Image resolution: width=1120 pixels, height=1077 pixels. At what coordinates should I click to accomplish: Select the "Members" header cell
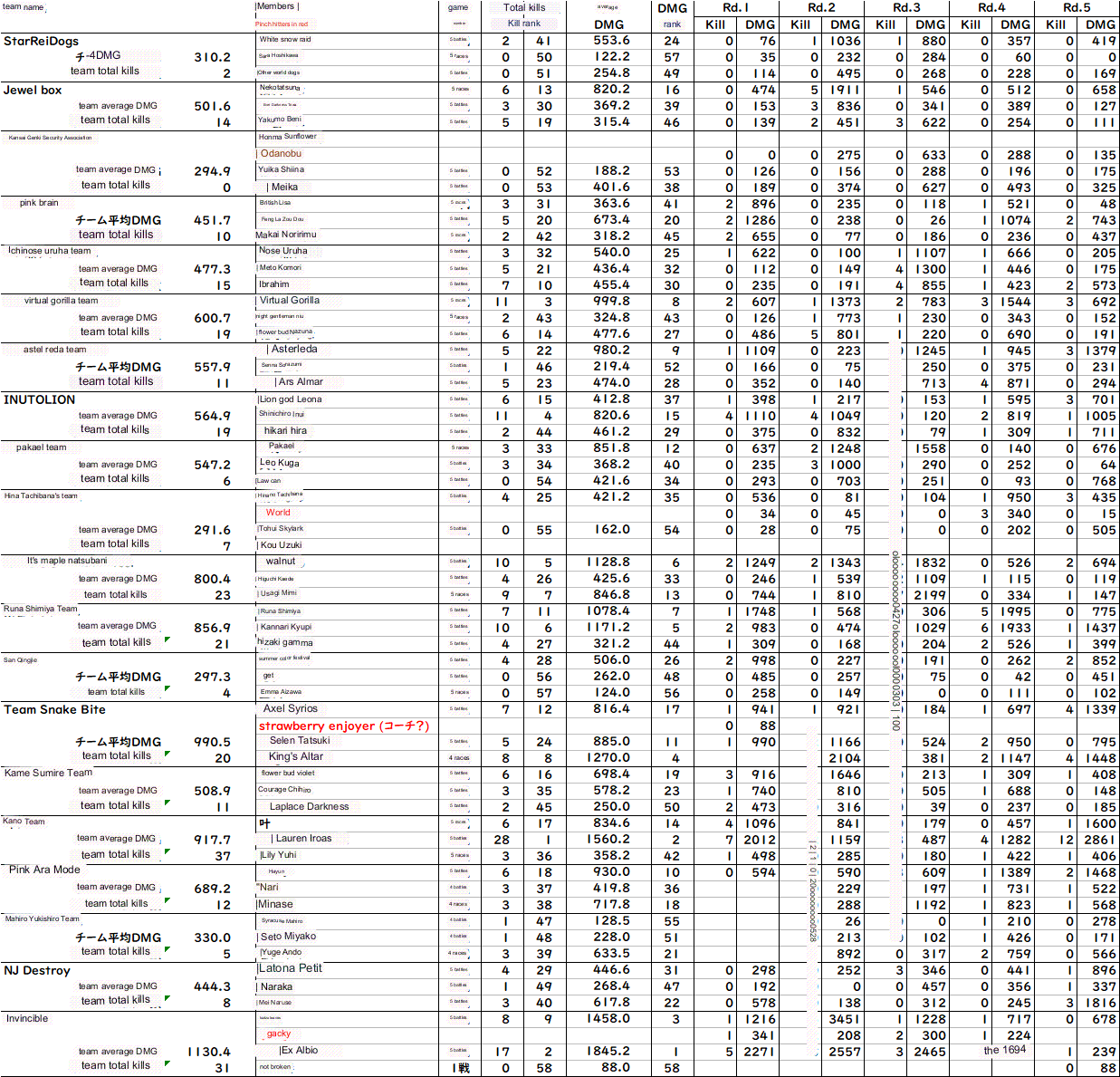(276, 6)
